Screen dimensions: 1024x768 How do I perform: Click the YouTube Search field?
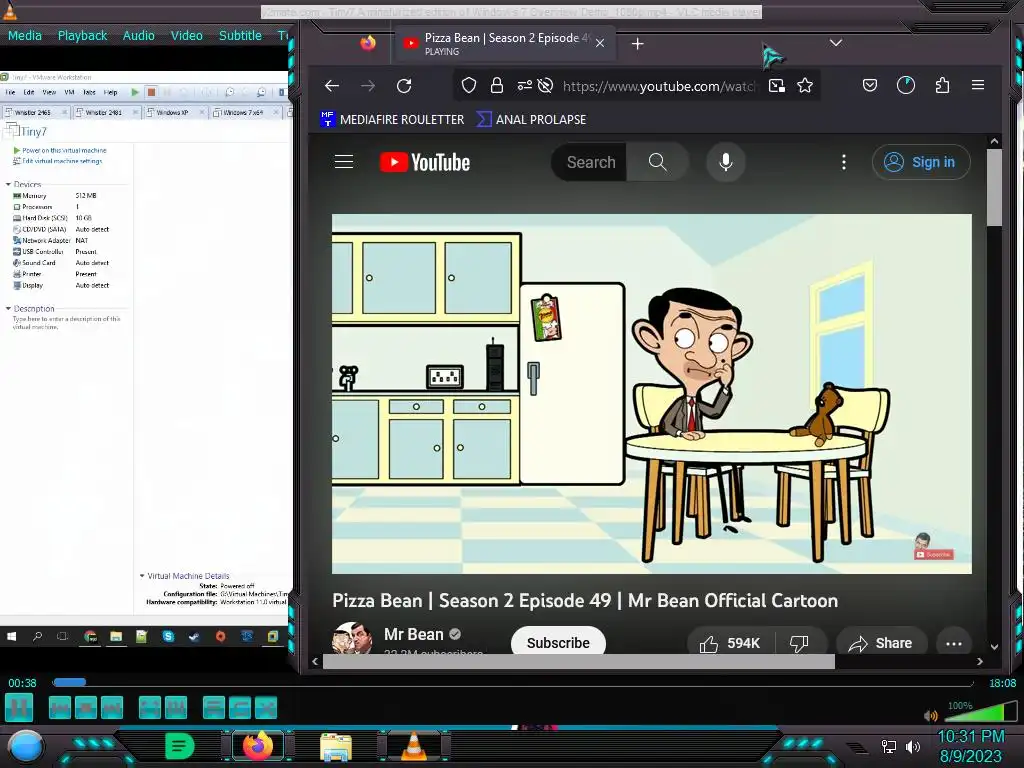point(589,162)
